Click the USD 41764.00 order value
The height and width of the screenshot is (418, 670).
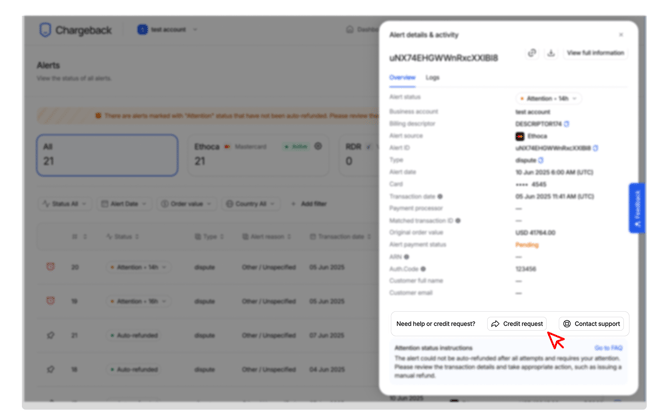[x=535, y=233]
